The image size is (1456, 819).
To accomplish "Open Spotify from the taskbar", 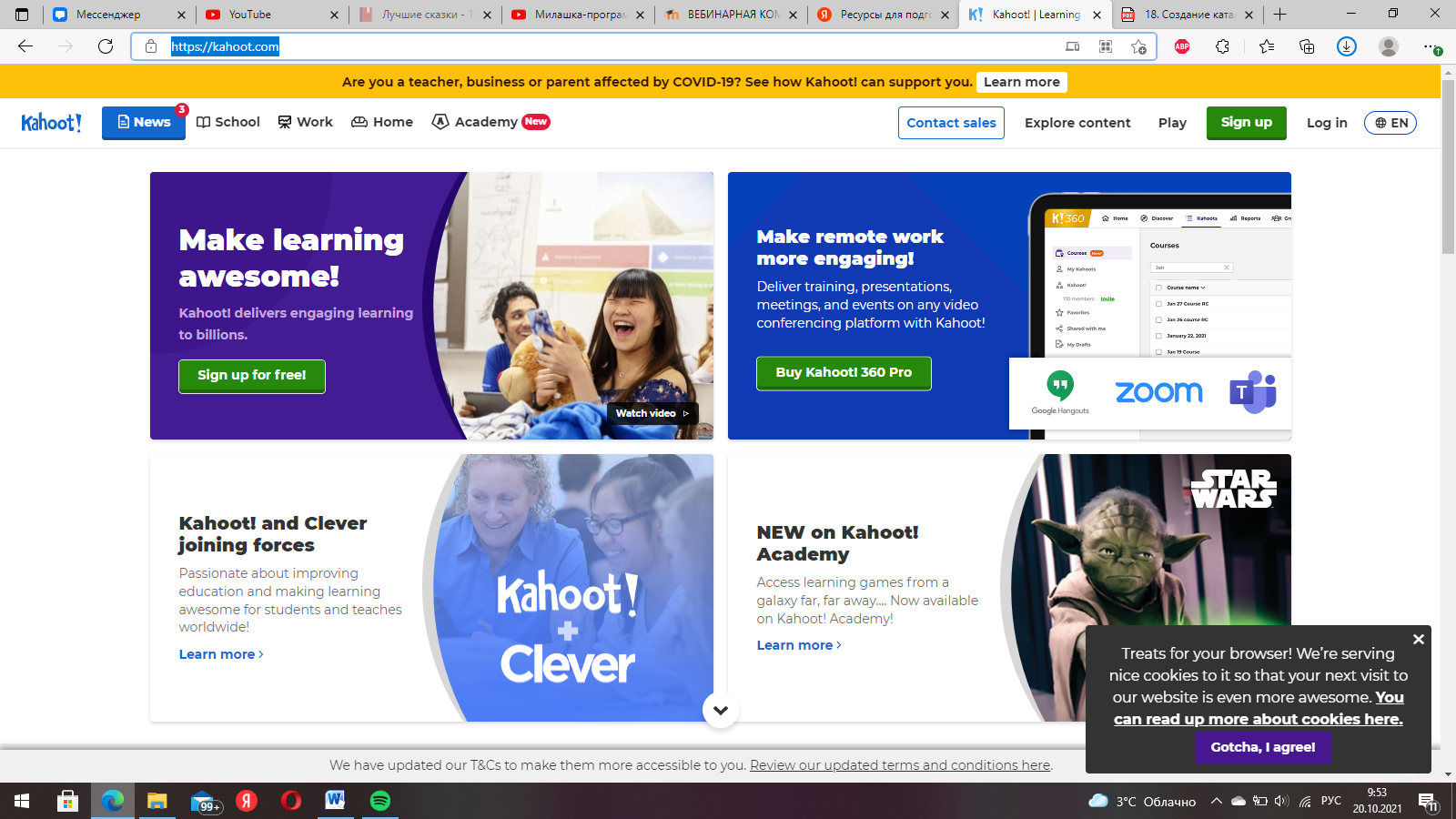I will click(x=380, y=801).
